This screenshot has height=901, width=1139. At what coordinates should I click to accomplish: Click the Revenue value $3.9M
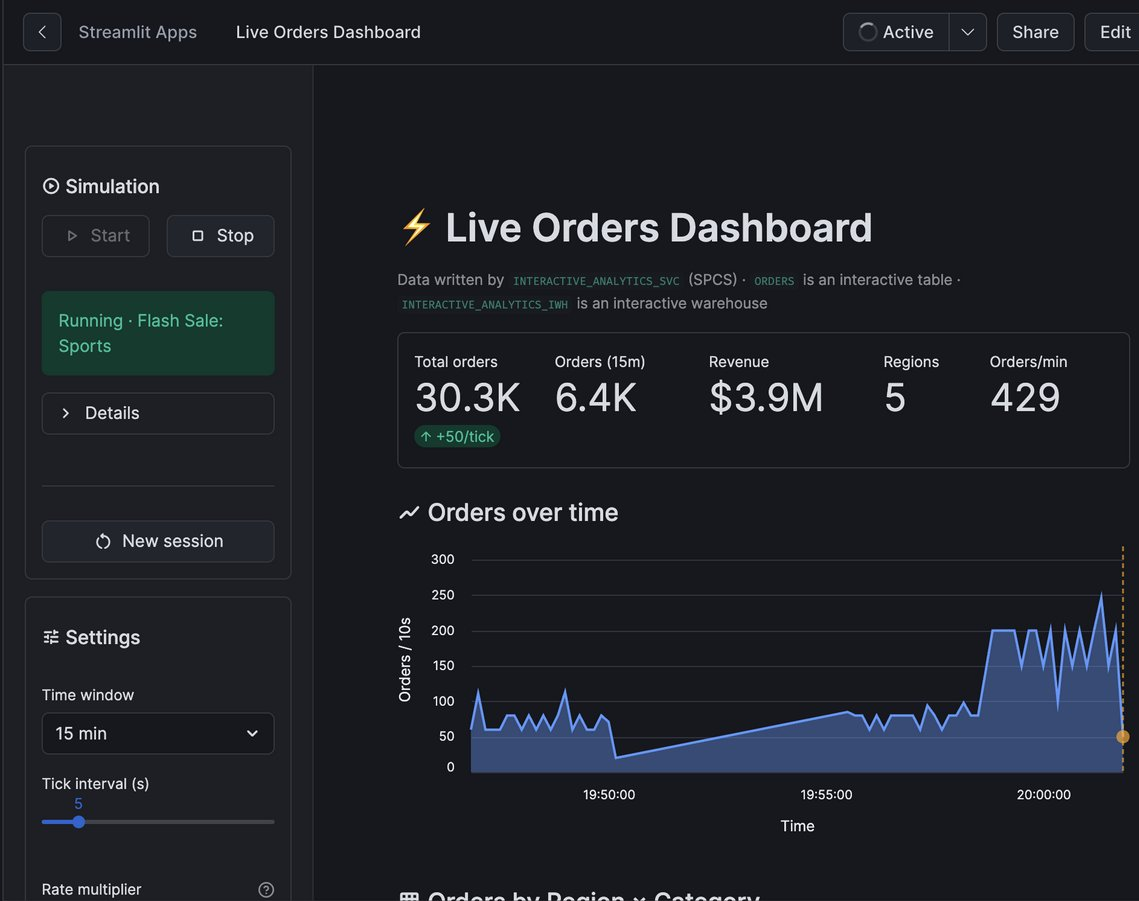point(766,397)
